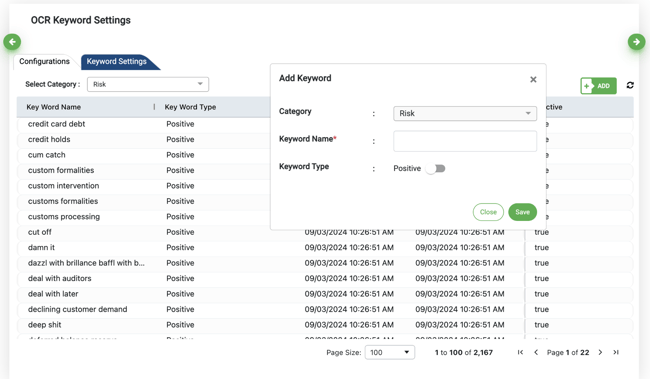Select the 'declining customer demand' keyword
This screenshot has height=379, width=650.
(78, 309)
